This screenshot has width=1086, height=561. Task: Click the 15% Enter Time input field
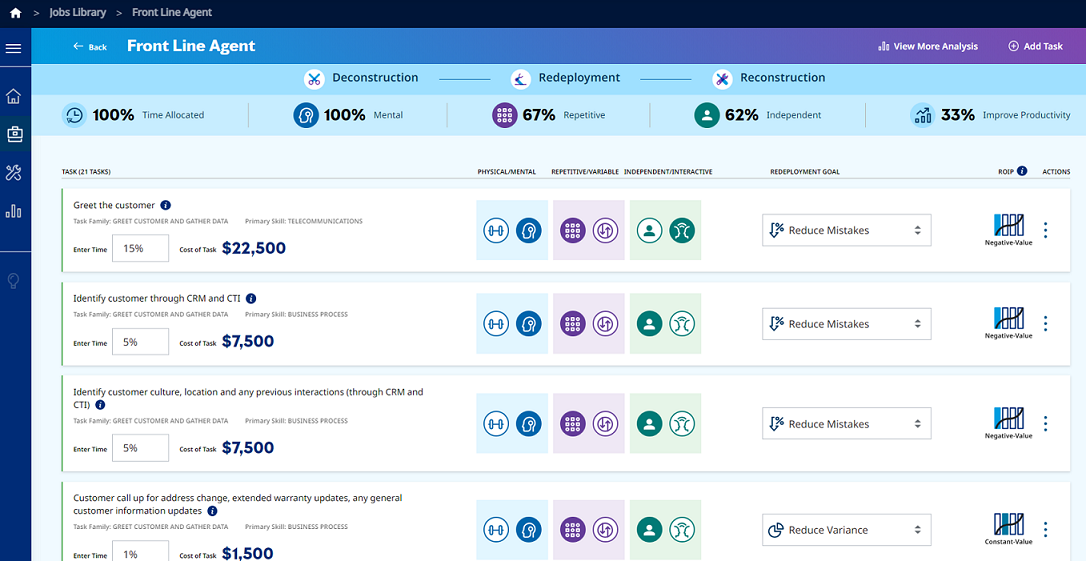click(140, 248)
